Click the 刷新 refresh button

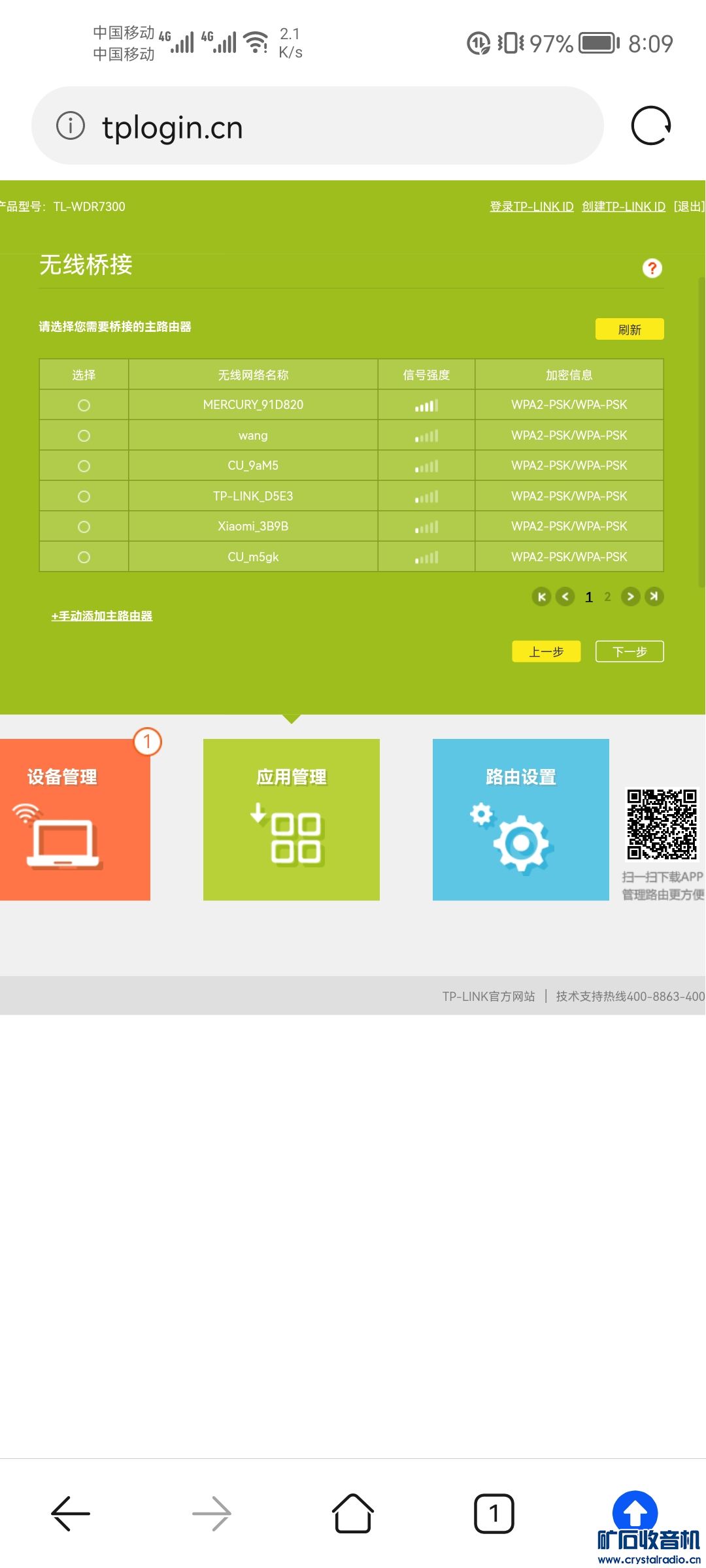coord(630,329)
